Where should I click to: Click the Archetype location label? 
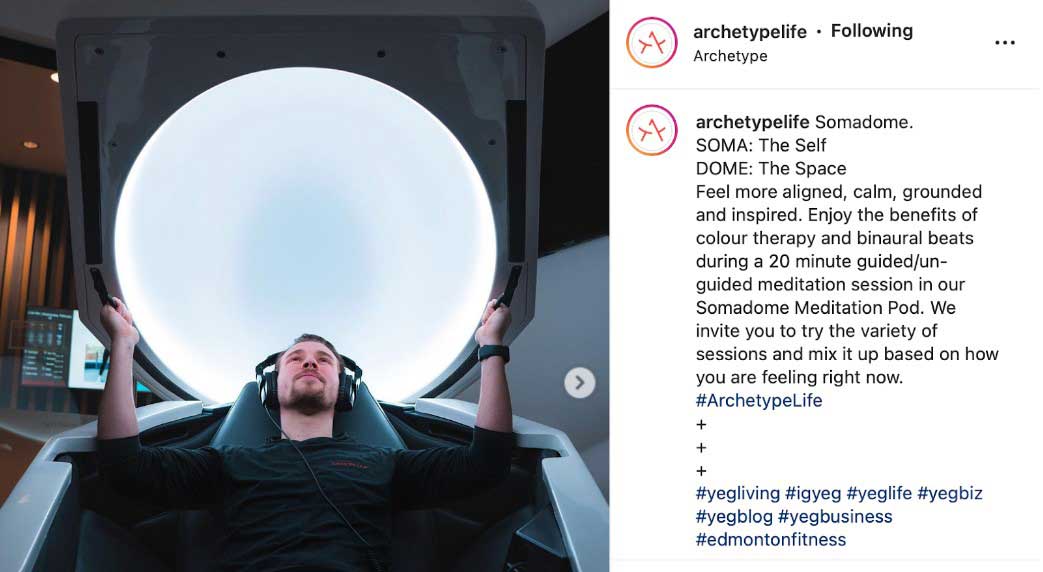[x=730, y=56]
